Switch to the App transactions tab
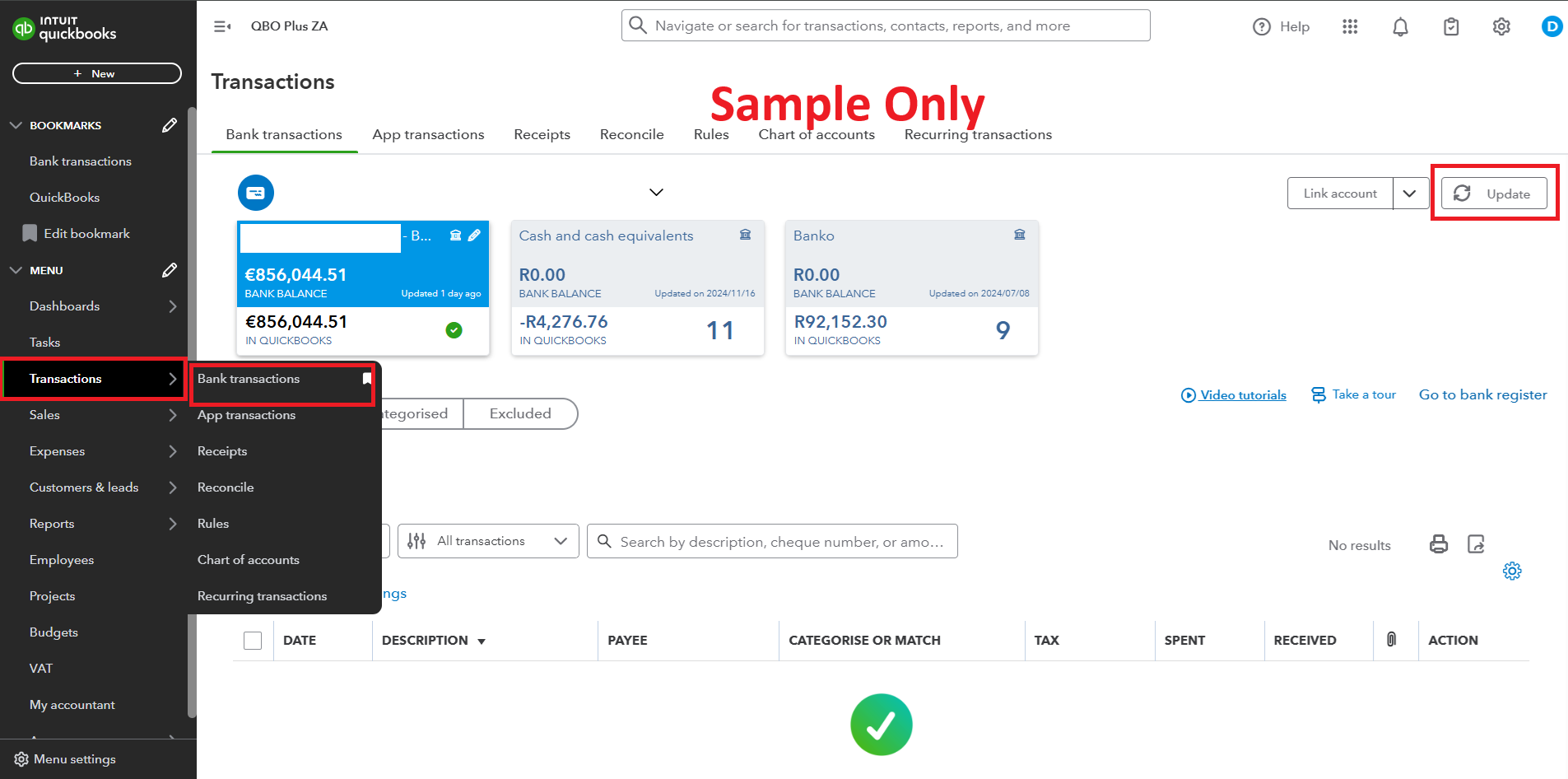 click(x=428, y=134)
